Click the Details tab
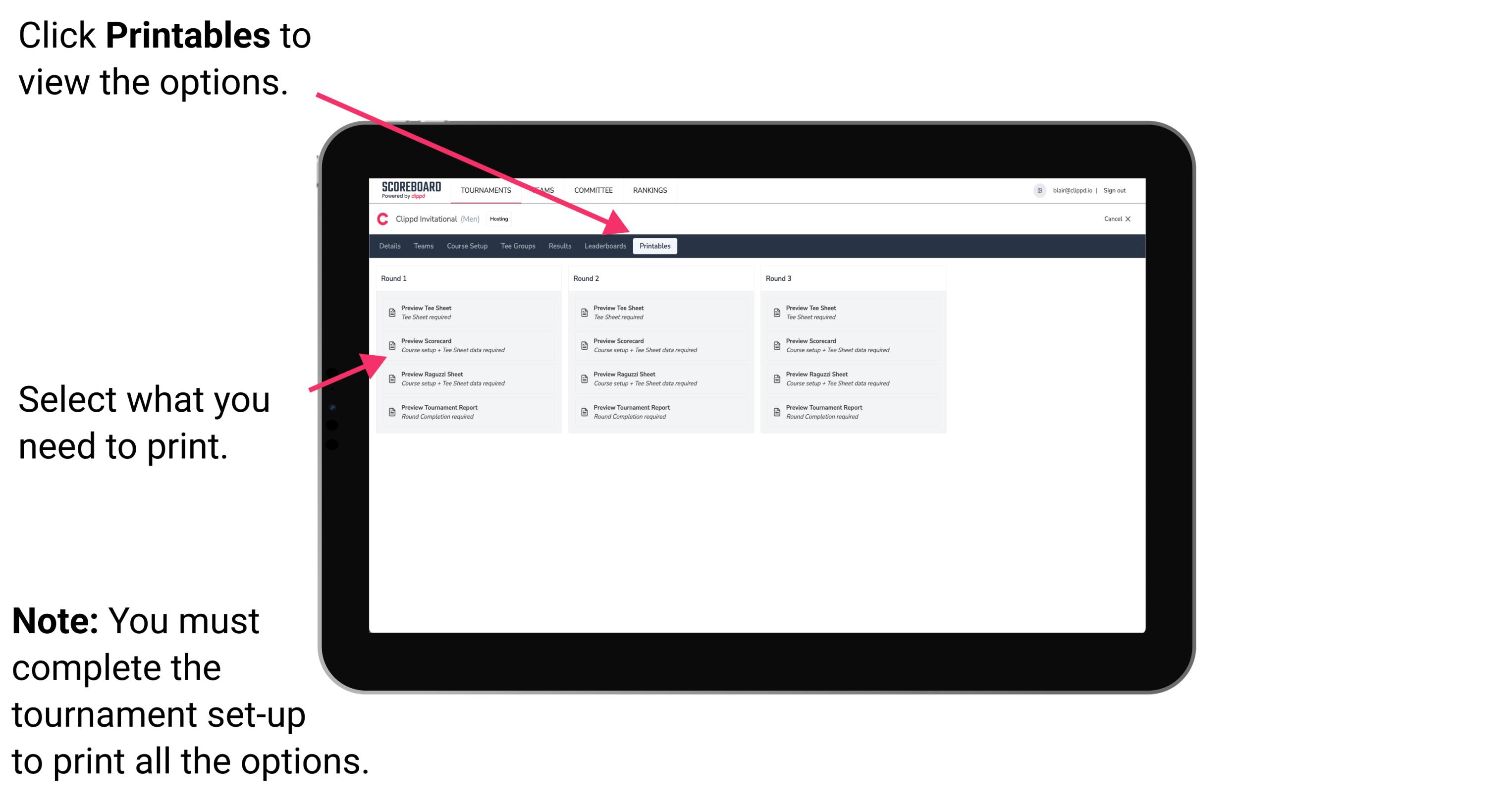The height and width of the screenshot is (812, 1509). [390, 245]
